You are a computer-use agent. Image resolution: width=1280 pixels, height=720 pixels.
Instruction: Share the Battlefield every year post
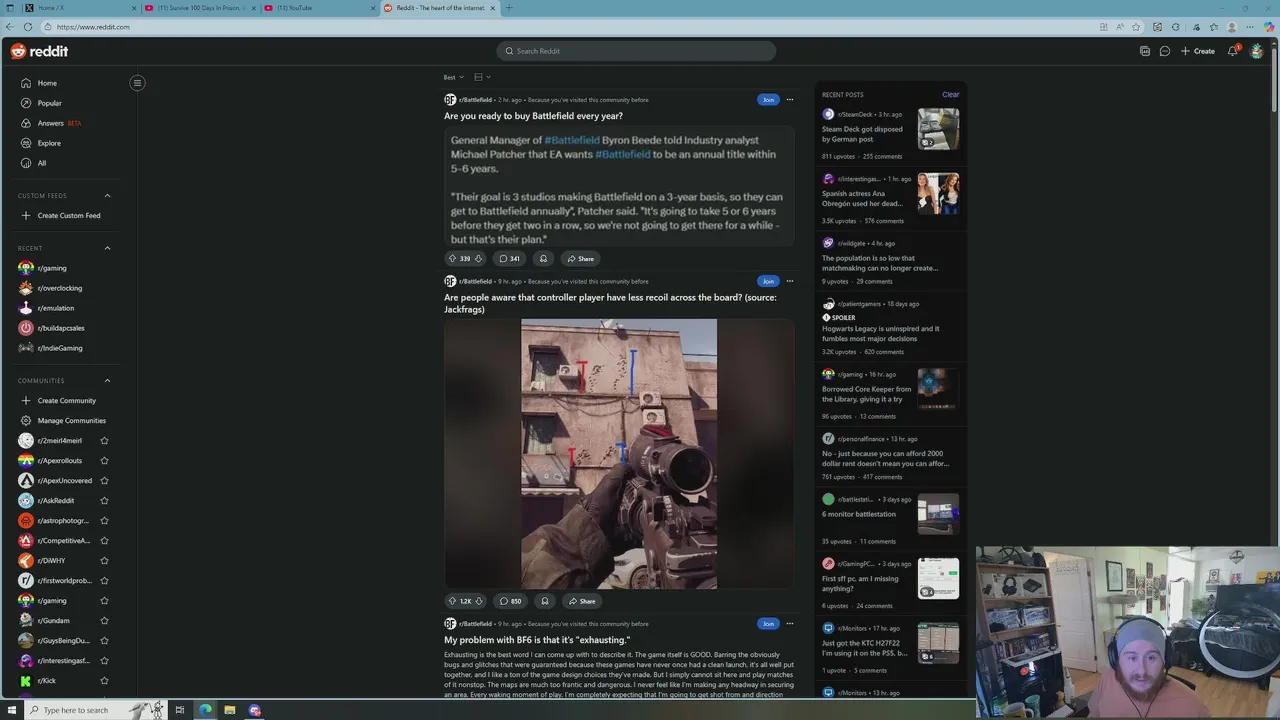coord(580,259)
